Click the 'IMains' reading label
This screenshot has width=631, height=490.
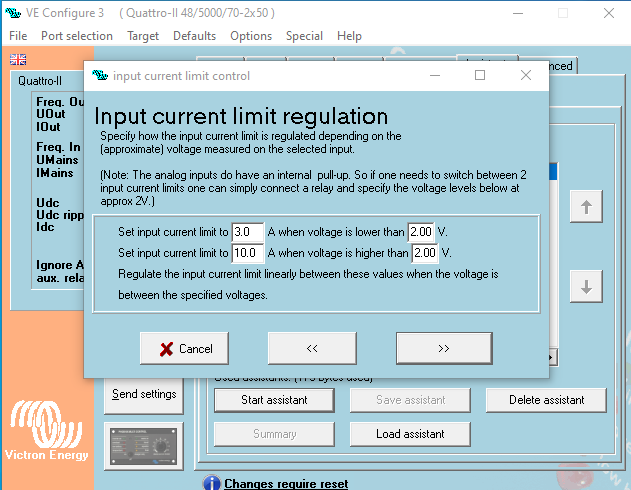[x=55, y=173]
